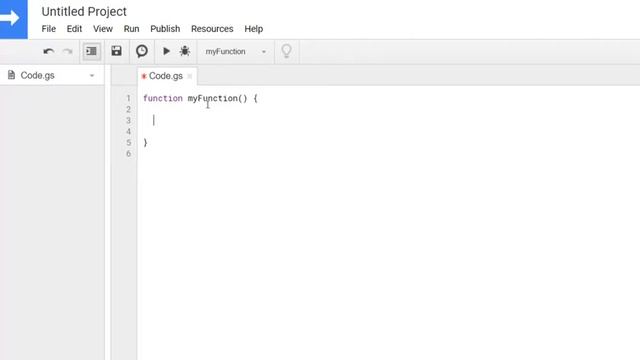
Task: Open the View menu
Action: pos(103,29)
